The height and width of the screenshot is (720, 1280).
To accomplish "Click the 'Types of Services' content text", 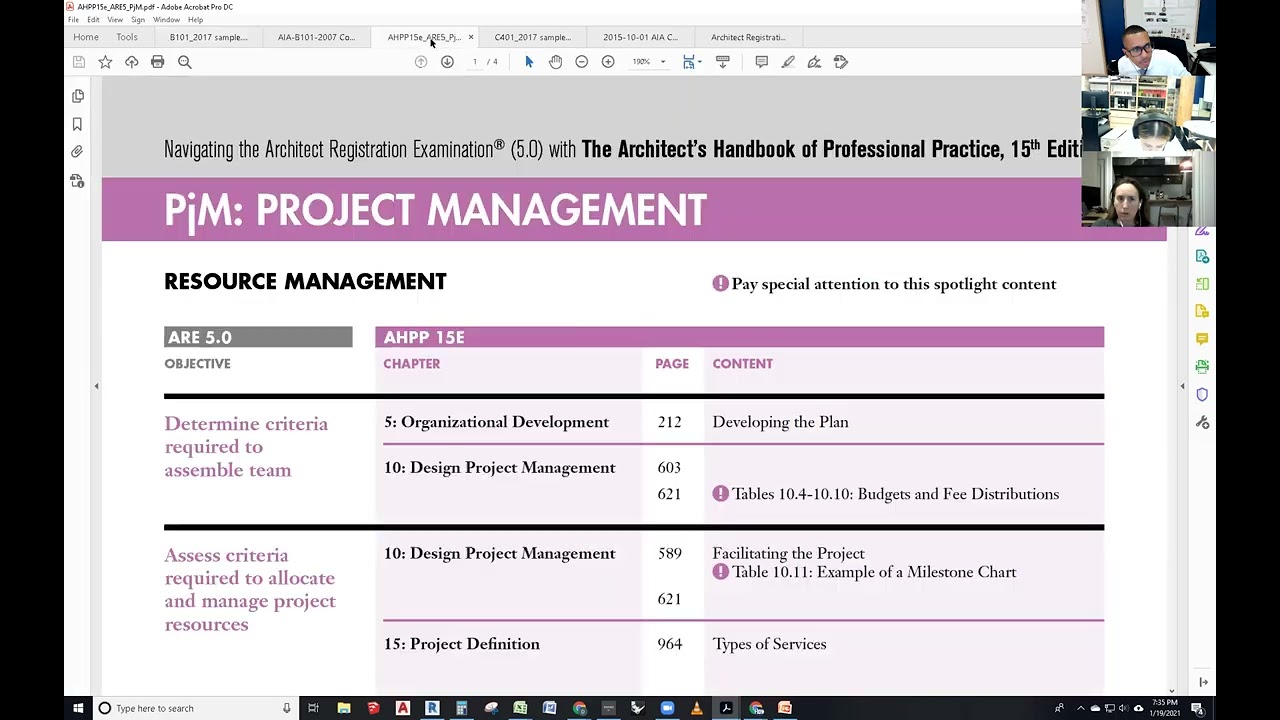I will pos(769,644).
